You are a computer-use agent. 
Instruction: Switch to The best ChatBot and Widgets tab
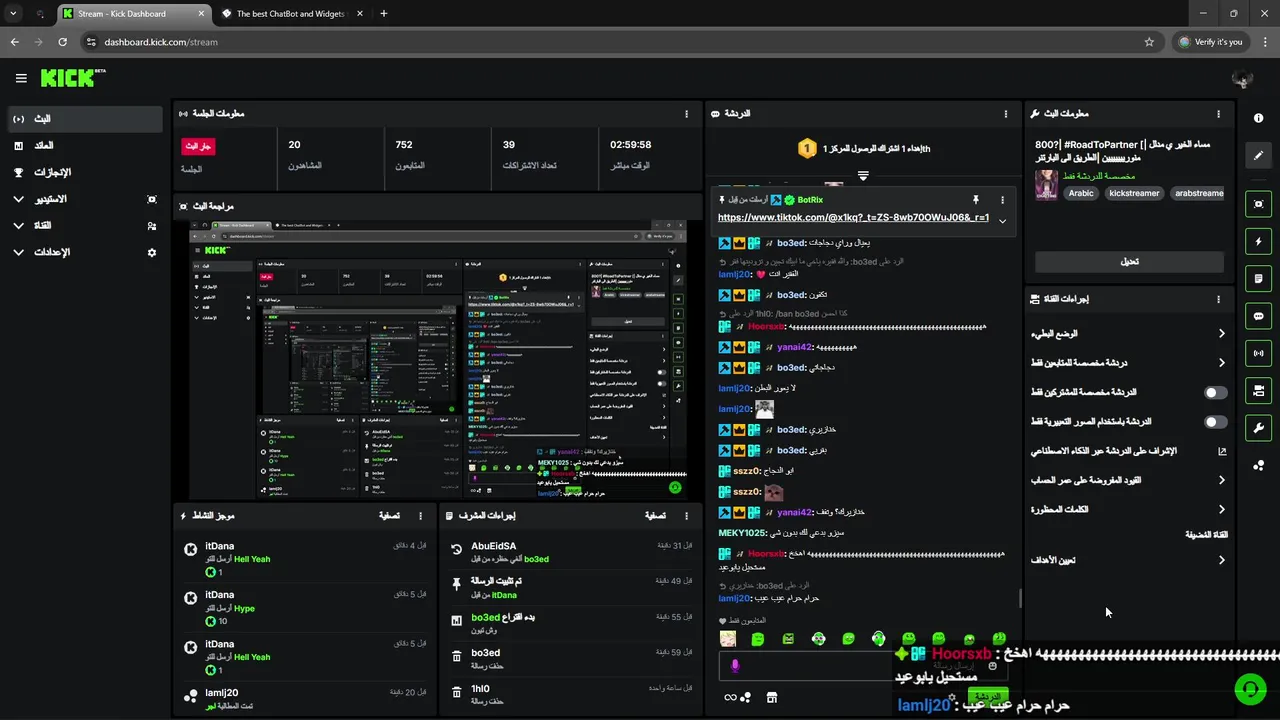pyautogui.click(x=290, y=14)
